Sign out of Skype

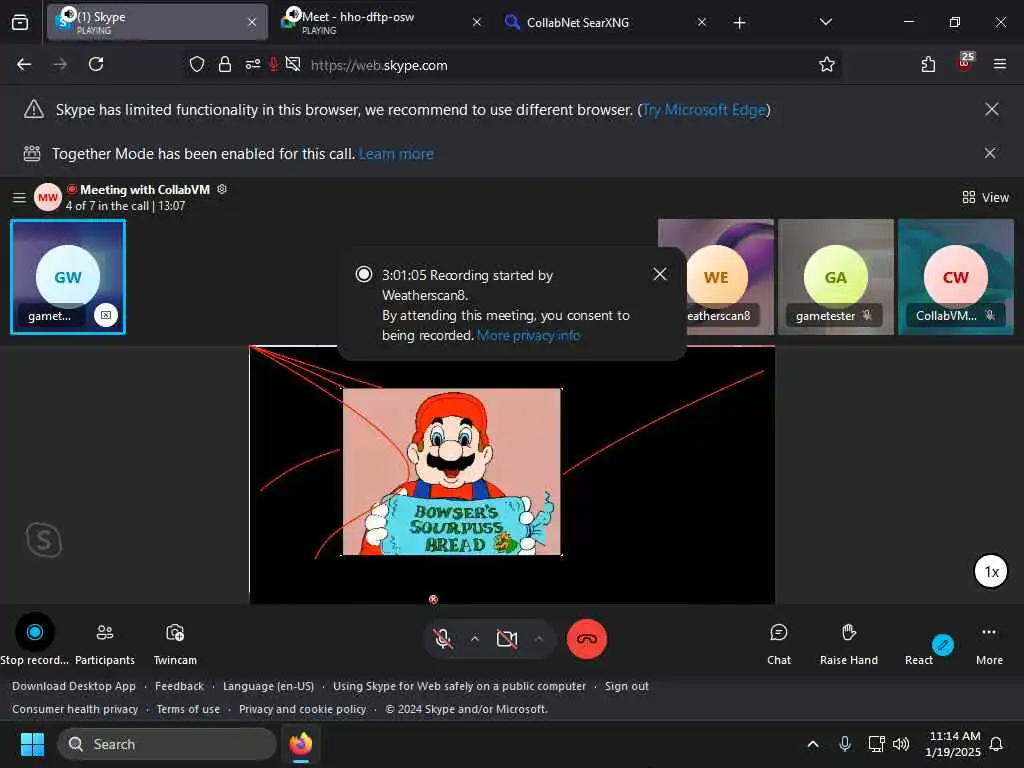(x=626, y=686)
